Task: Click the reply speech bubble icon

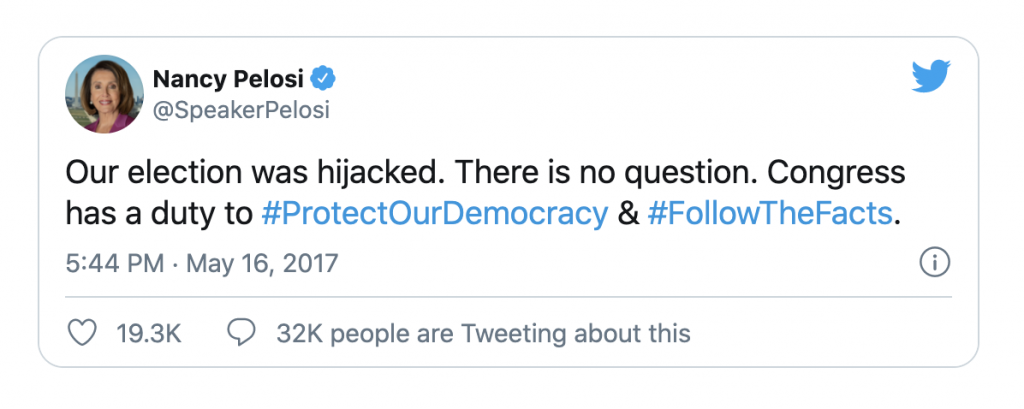Action: pos(241,332)
